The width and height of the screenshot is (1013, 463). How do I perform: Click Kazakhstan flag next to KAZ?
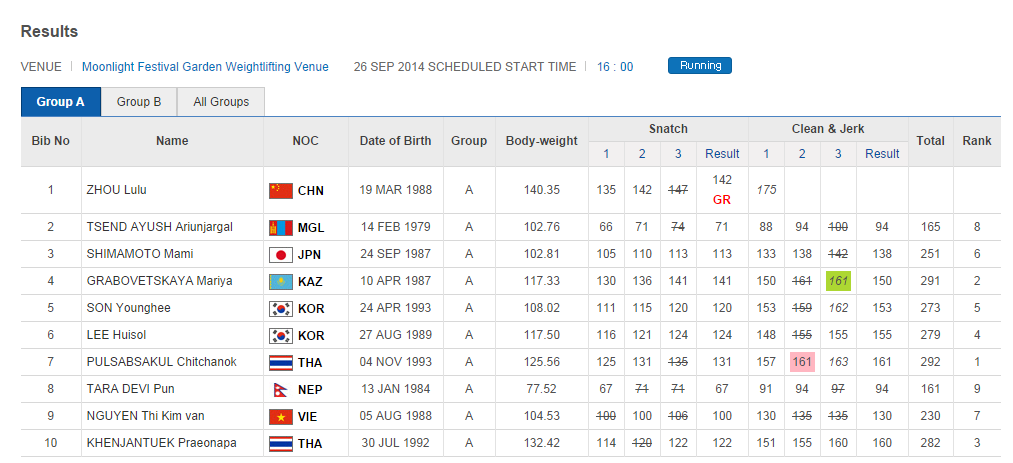281,282
